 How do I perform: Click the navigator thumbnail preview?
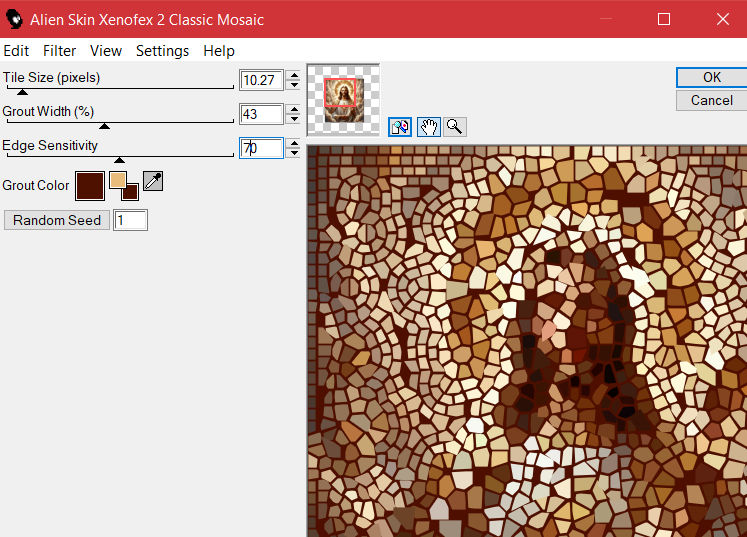tap(343, 100)
